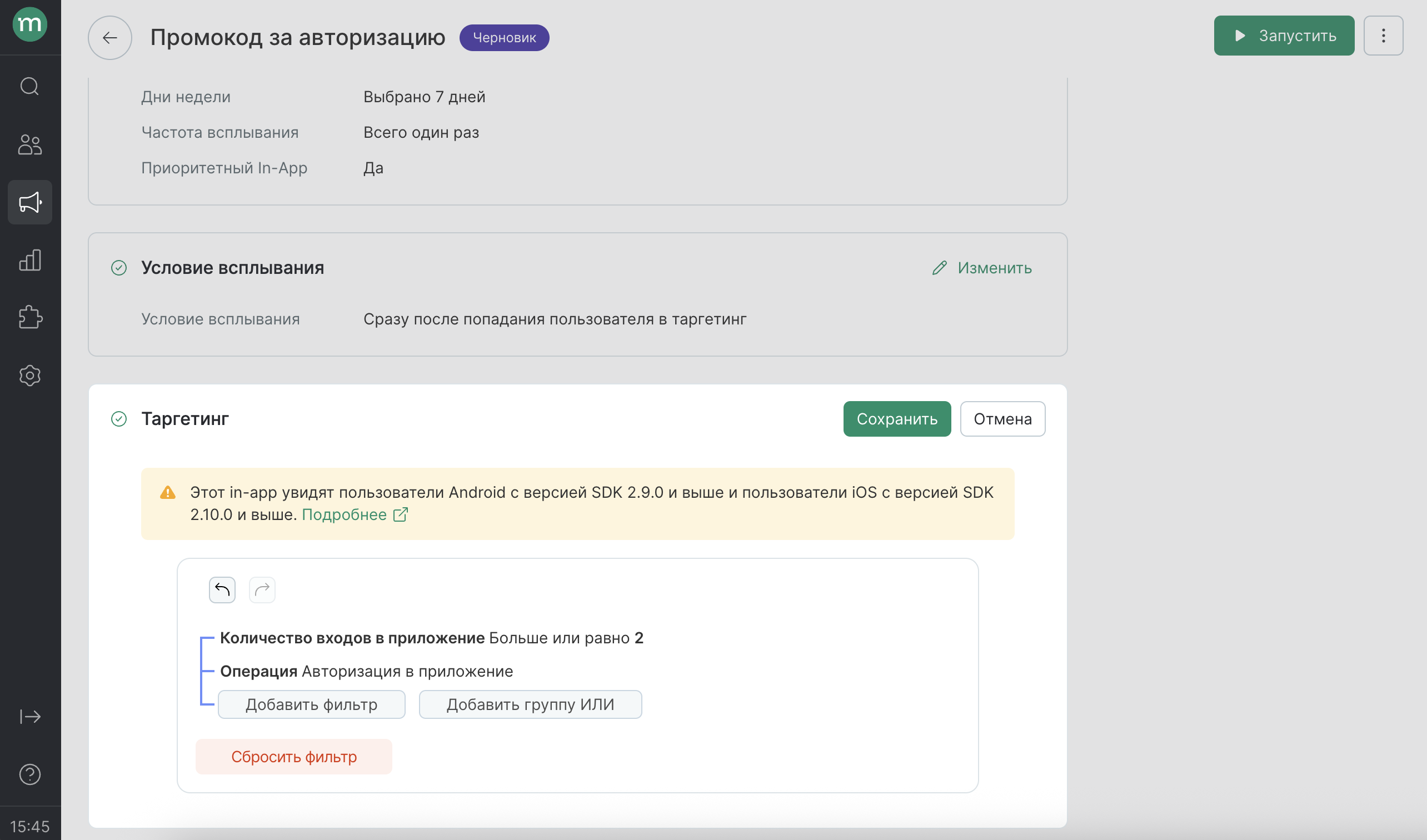Image resolution: width=1427 pixels, height=840 pixels.
Task: Open the reports bar chart icon
Action: pos(30,260)
